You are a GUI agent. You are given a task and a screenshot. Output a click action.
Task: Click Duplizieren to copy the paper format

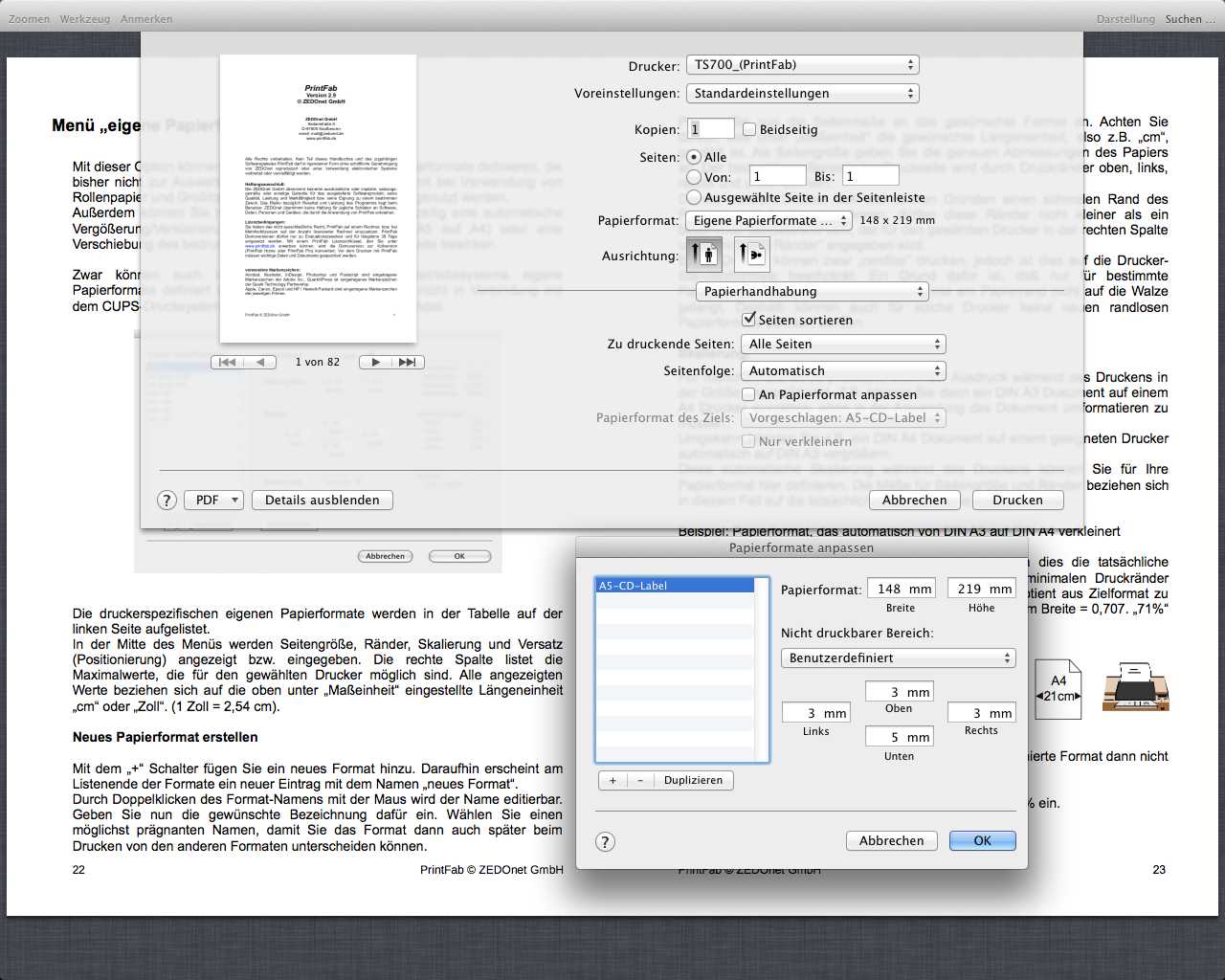pyautogui.click(x=693, y=780)
